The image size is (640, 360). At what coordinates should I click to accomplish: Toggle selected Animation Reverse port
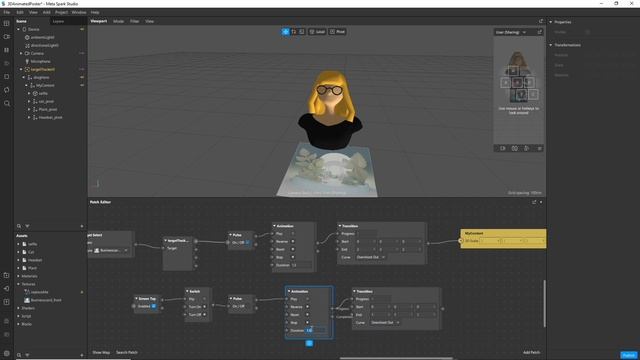[307, 307]
